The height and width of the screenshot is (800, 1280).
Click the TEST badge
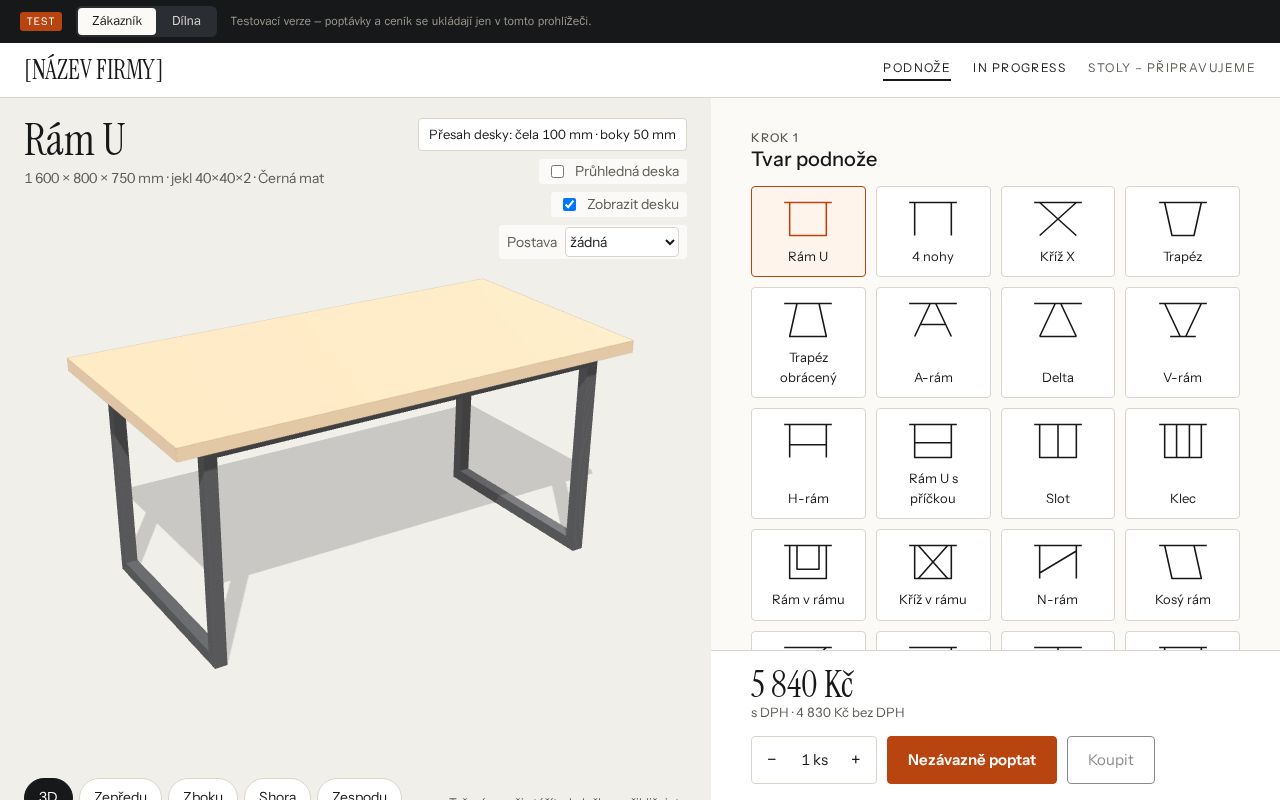[x=41, y=21]
